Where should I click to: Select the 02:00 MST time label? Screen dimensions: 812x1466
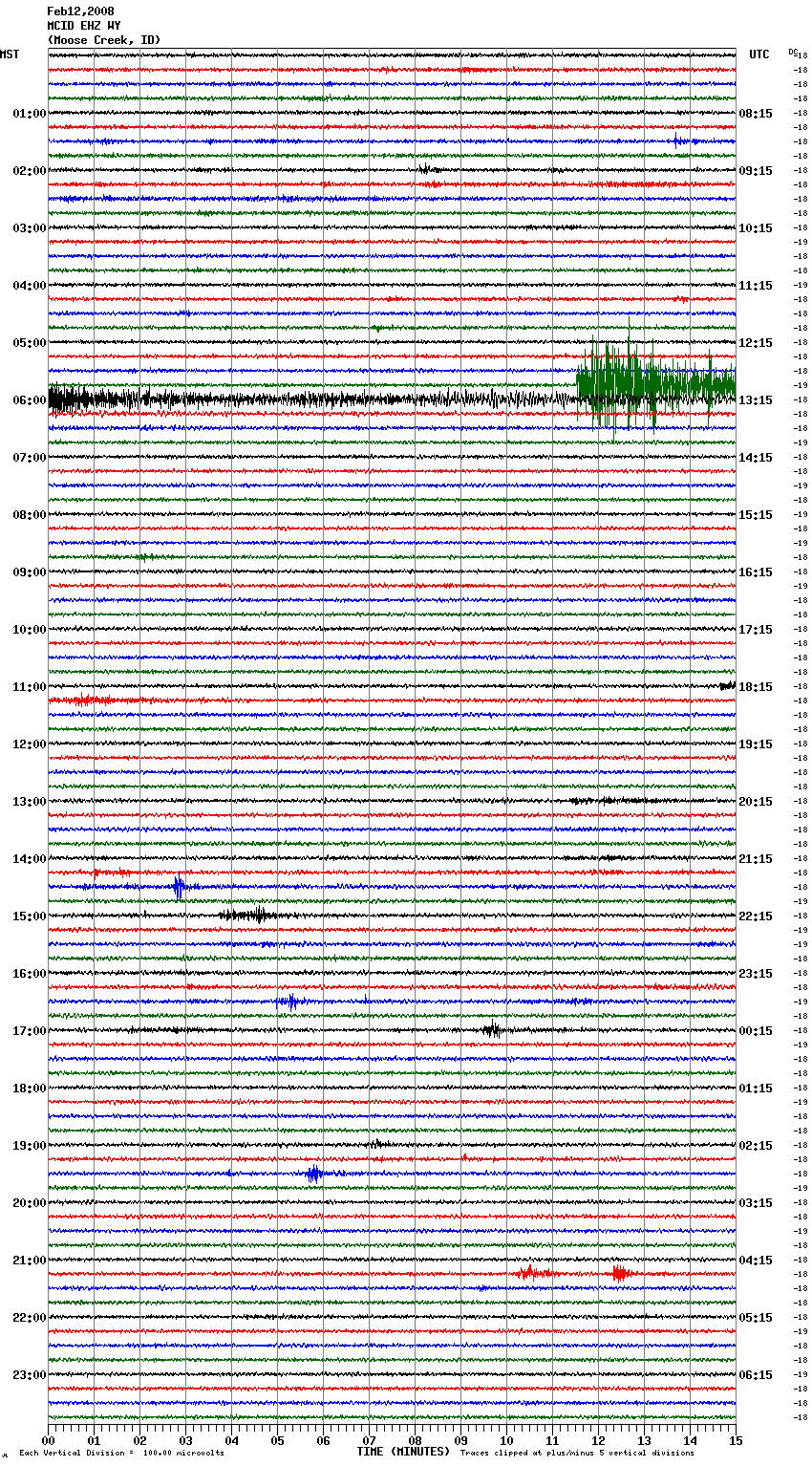(30, 171)
